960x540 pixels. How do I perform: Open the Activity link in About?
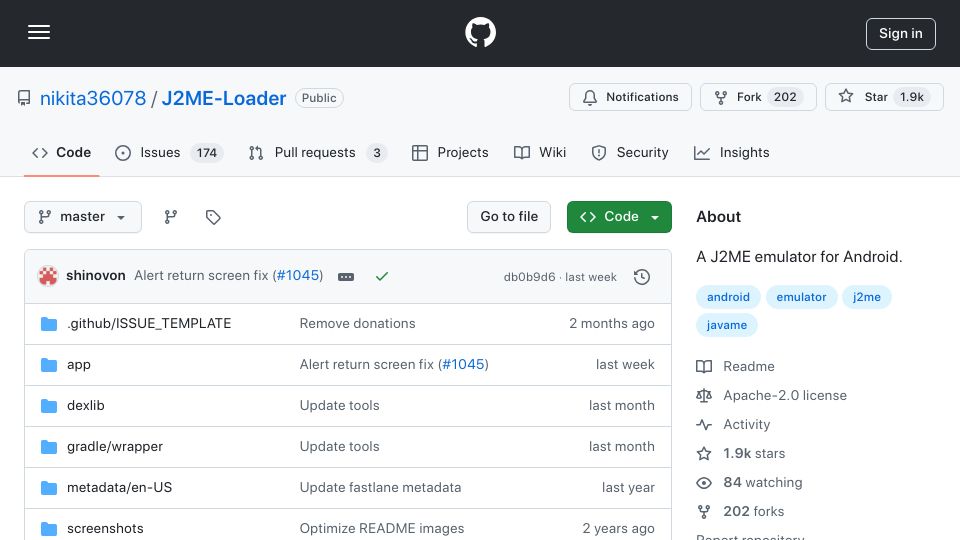[x=733, y=424]
